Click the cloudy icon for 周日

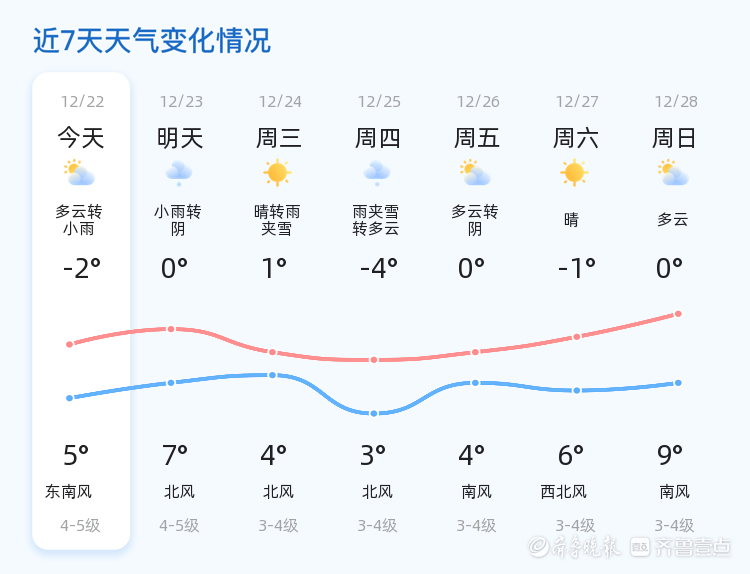coord(673,173)
